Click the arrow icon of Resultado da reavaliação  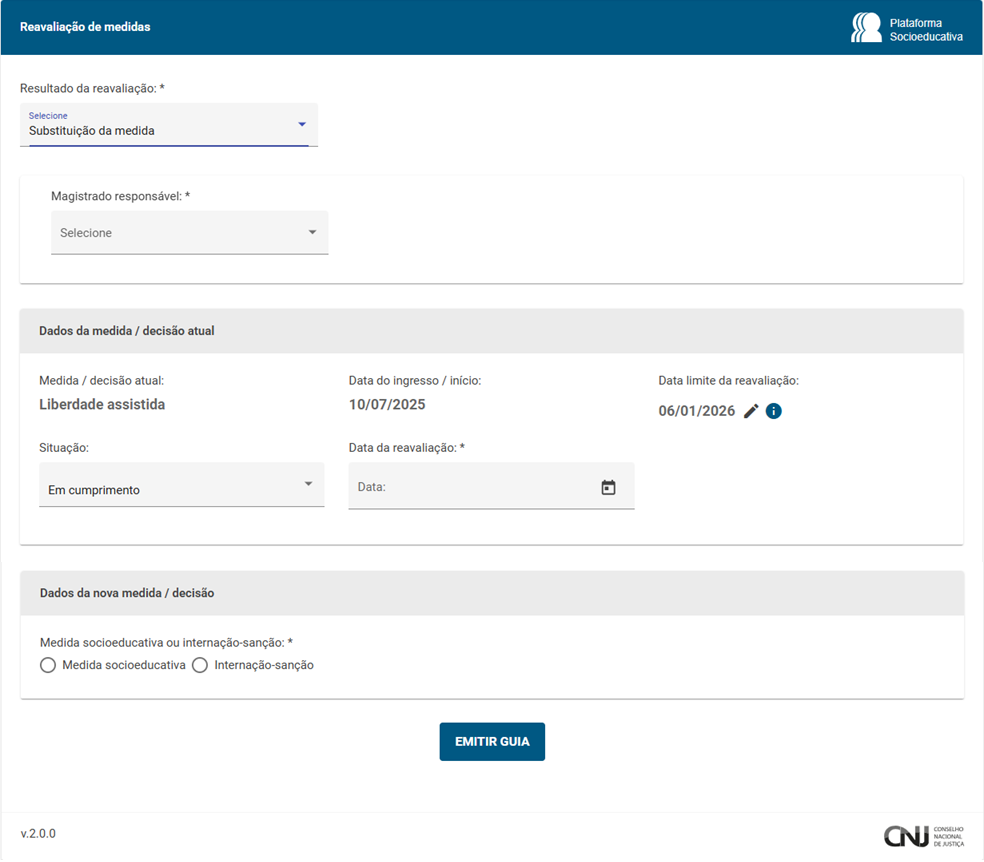[302, 124]
